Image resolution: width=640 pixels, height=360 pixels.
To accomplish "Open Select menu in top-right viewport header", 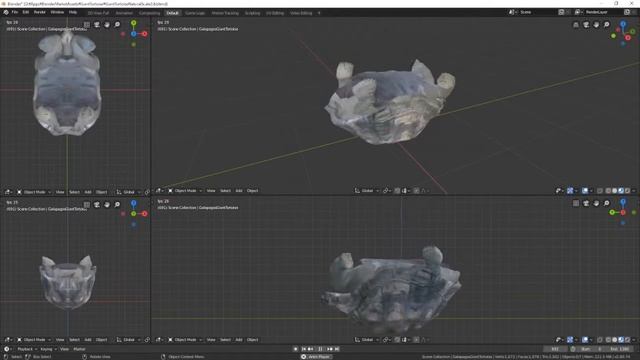I will click(x=225, y=191).
